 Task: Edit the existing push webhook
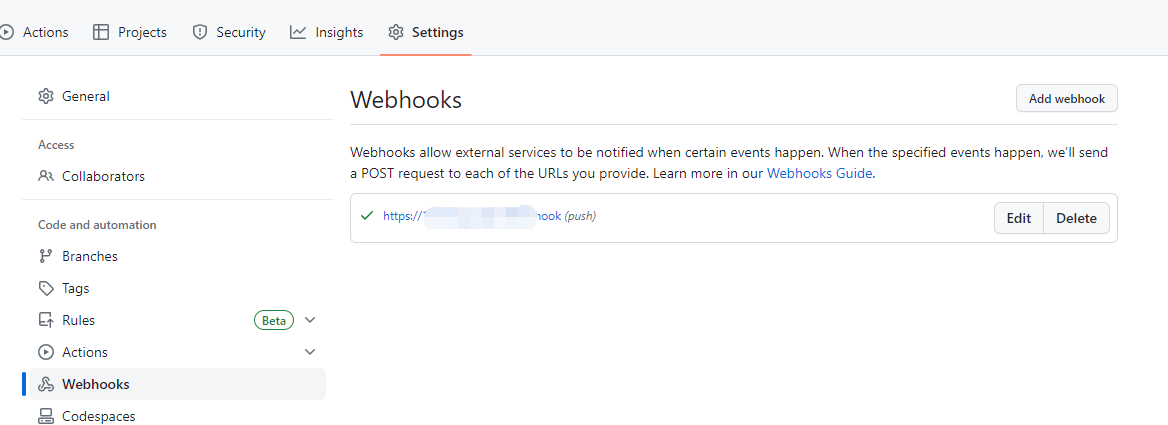point(1018,218)
